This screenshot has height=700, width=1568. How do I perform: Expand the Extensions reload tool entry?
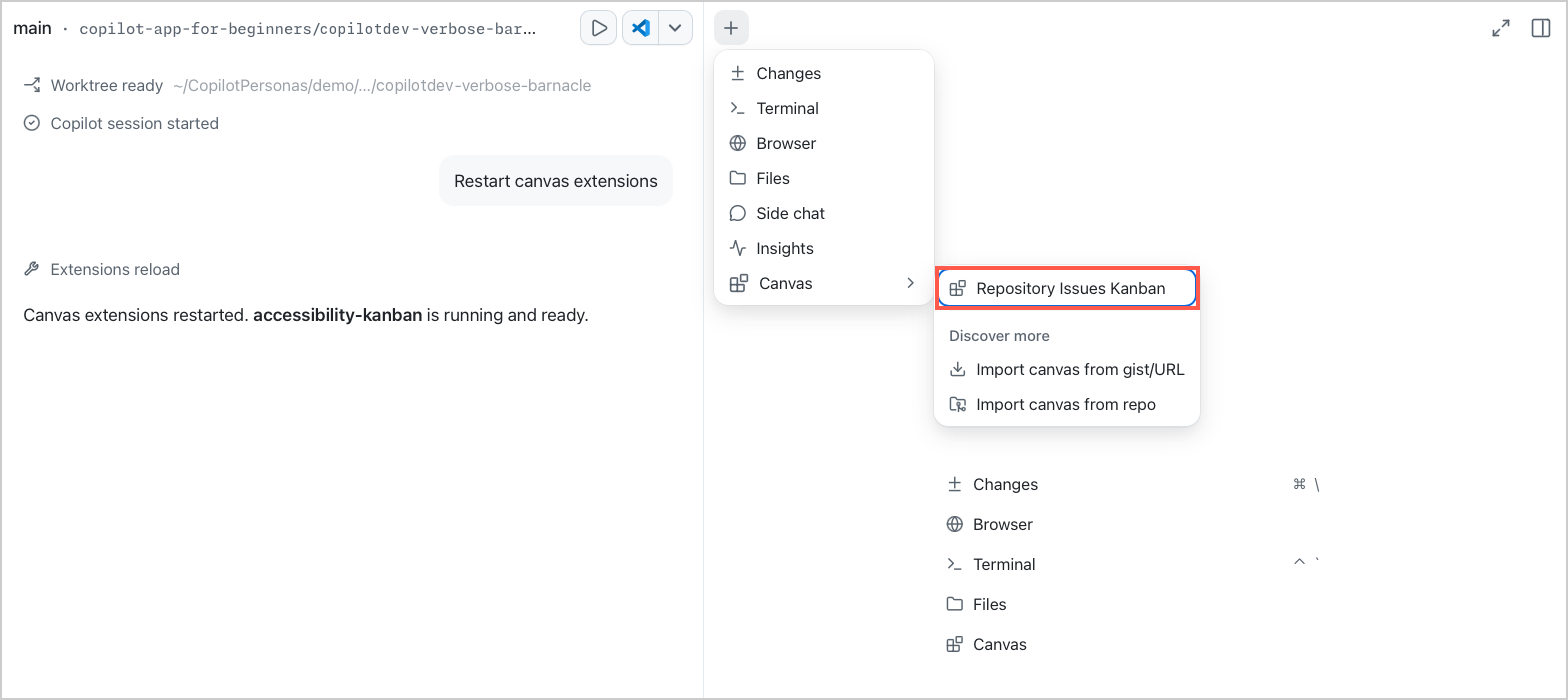(x=102, y=269)
